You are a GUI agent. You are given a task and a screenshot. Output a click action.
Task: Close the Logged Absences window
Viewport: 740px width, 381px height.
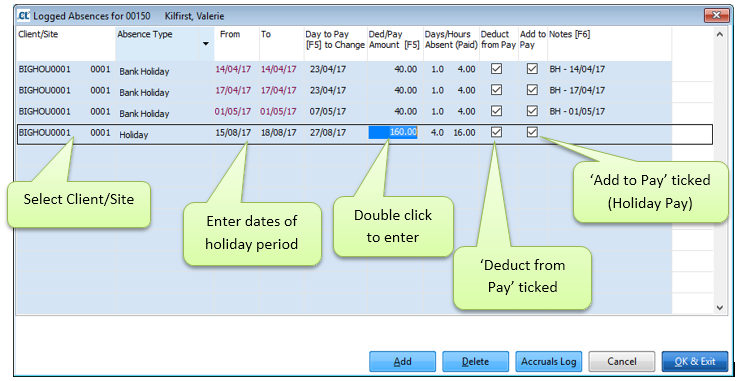point(716,16)
